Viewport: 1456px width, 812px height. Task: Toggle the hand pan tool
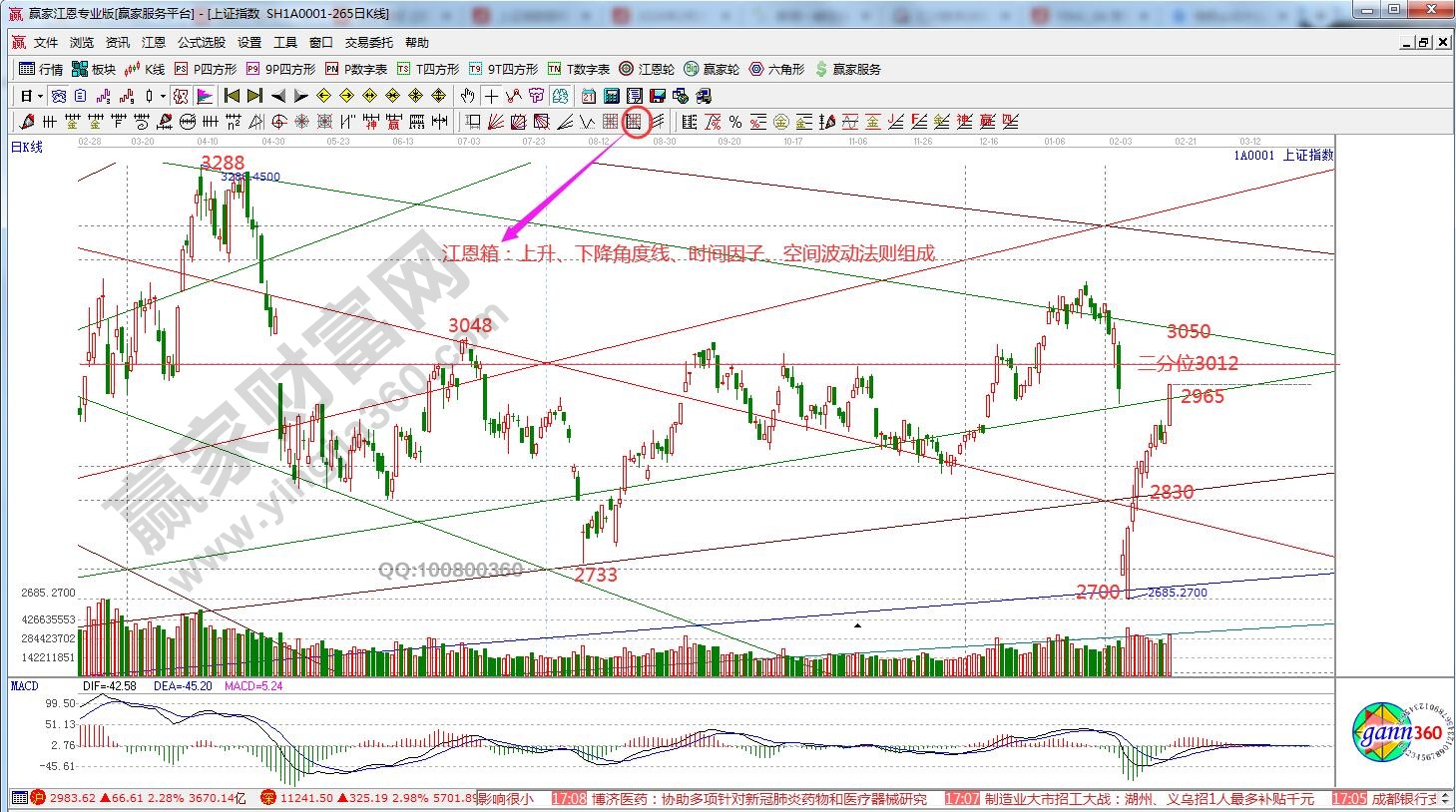(466, 97)
